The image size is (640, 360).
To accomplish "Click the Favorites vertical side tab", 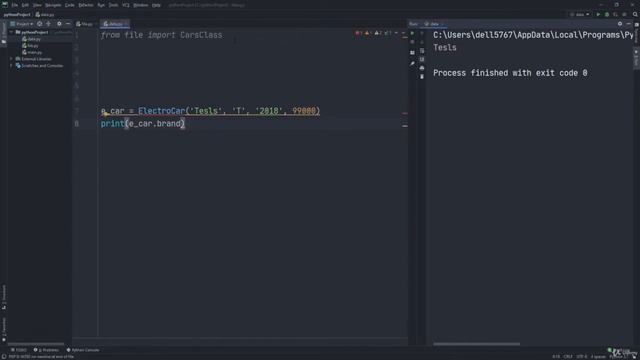I will coord(4,330).
